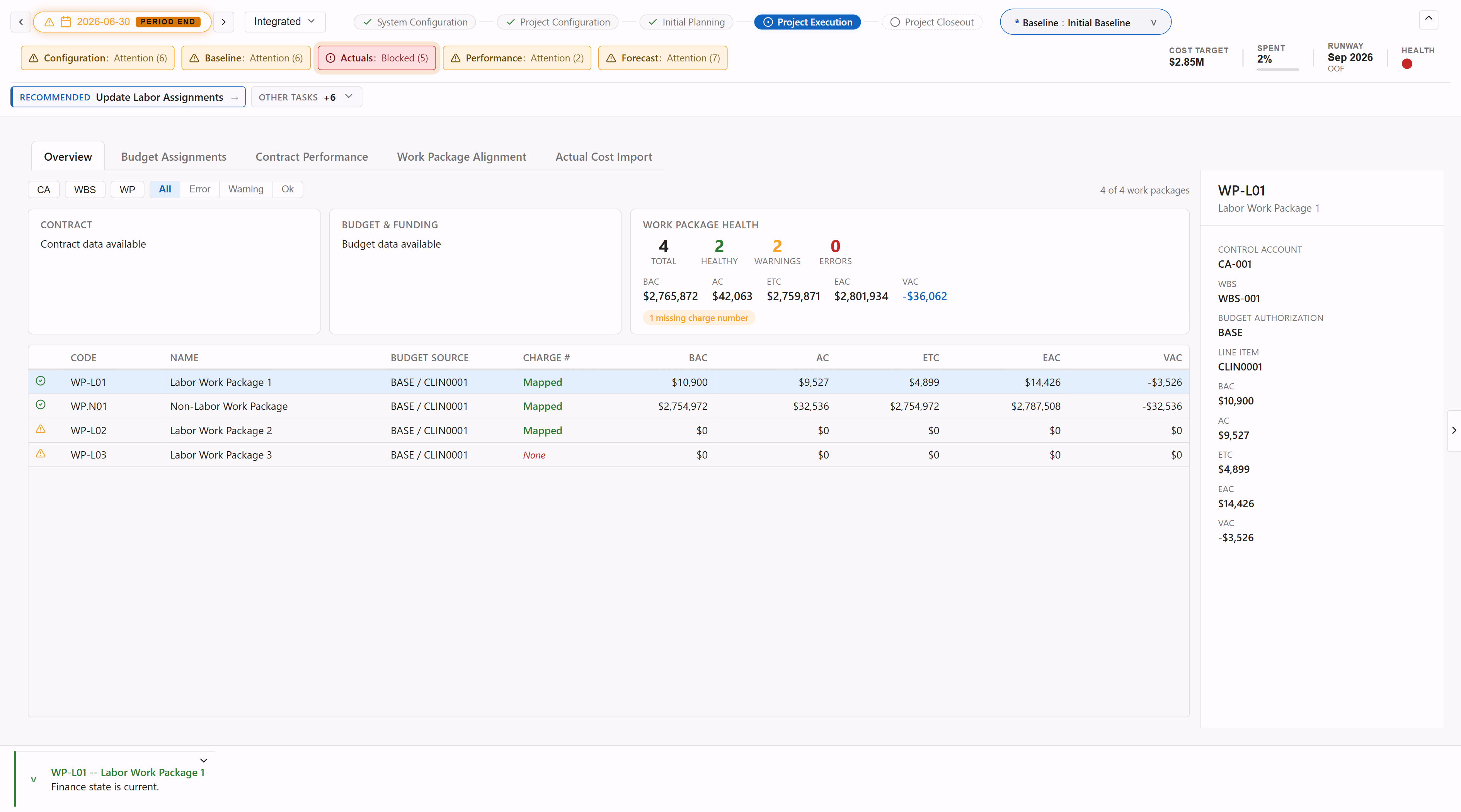
Task: Go to previous period arrow
Action: 21,22
